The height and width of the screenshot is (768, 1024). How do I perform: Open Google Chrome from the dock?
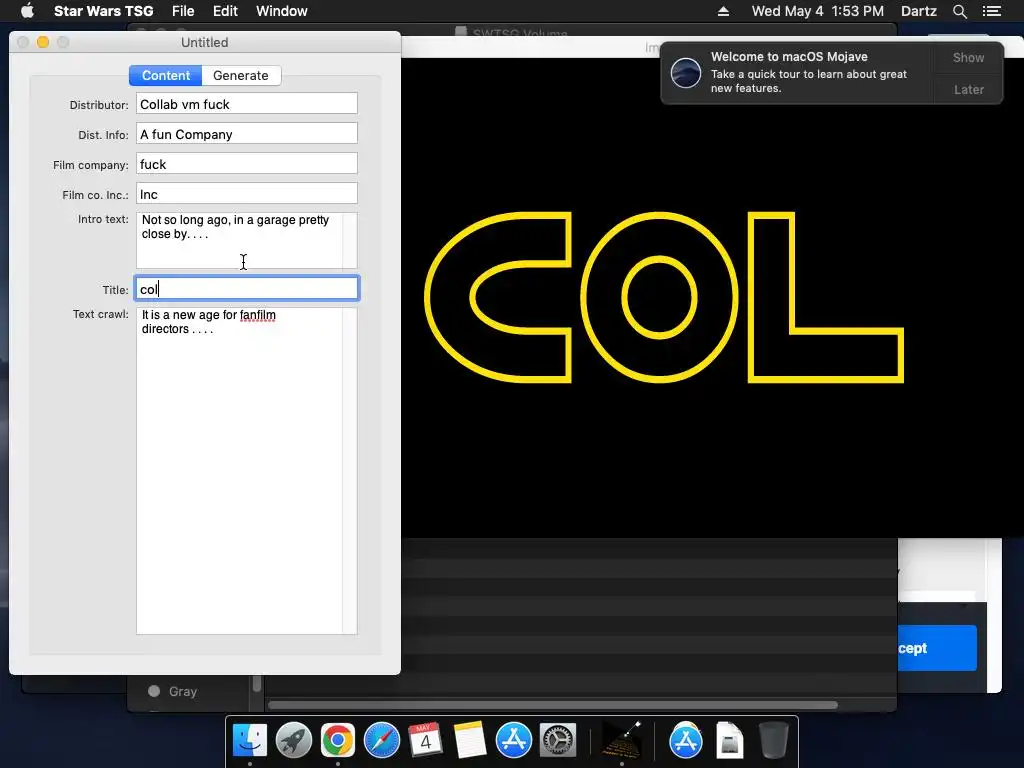coord(338,741)
